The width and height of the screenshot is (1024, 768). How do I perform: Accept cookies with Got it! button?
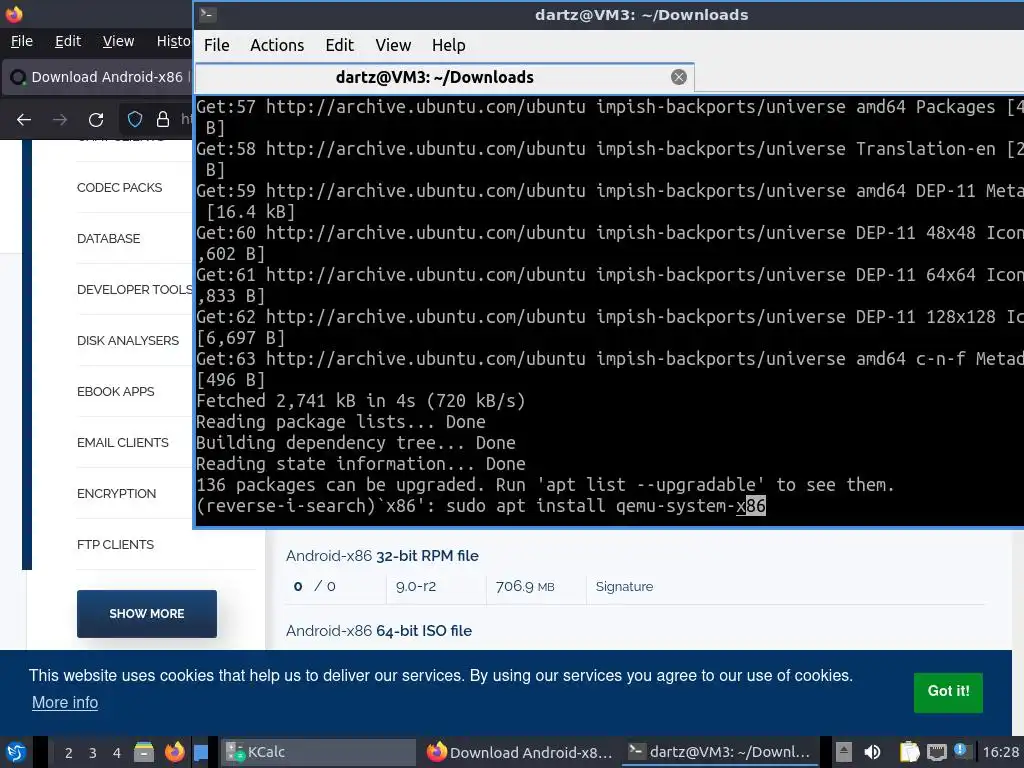[x=948, y=692]
